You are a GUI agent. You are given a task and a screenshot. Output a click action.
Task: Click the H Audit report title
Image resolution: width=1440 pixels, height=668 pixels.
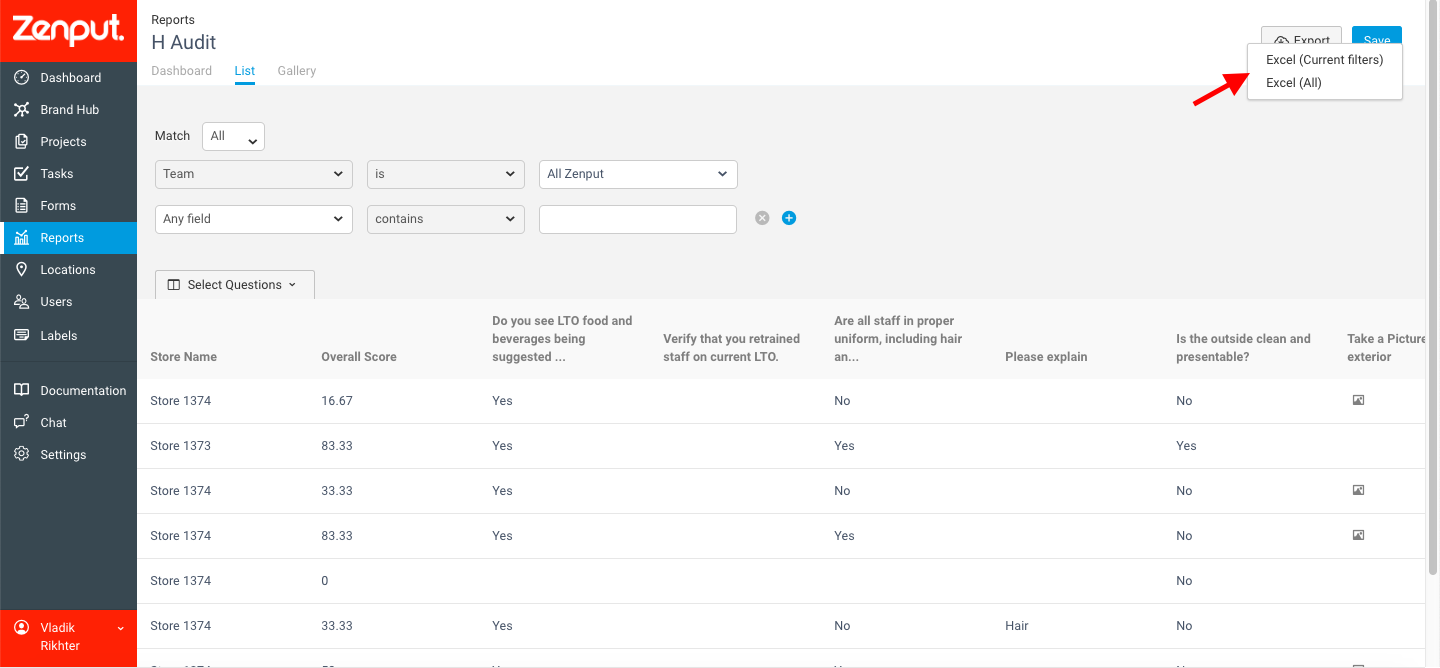[184, 42]
